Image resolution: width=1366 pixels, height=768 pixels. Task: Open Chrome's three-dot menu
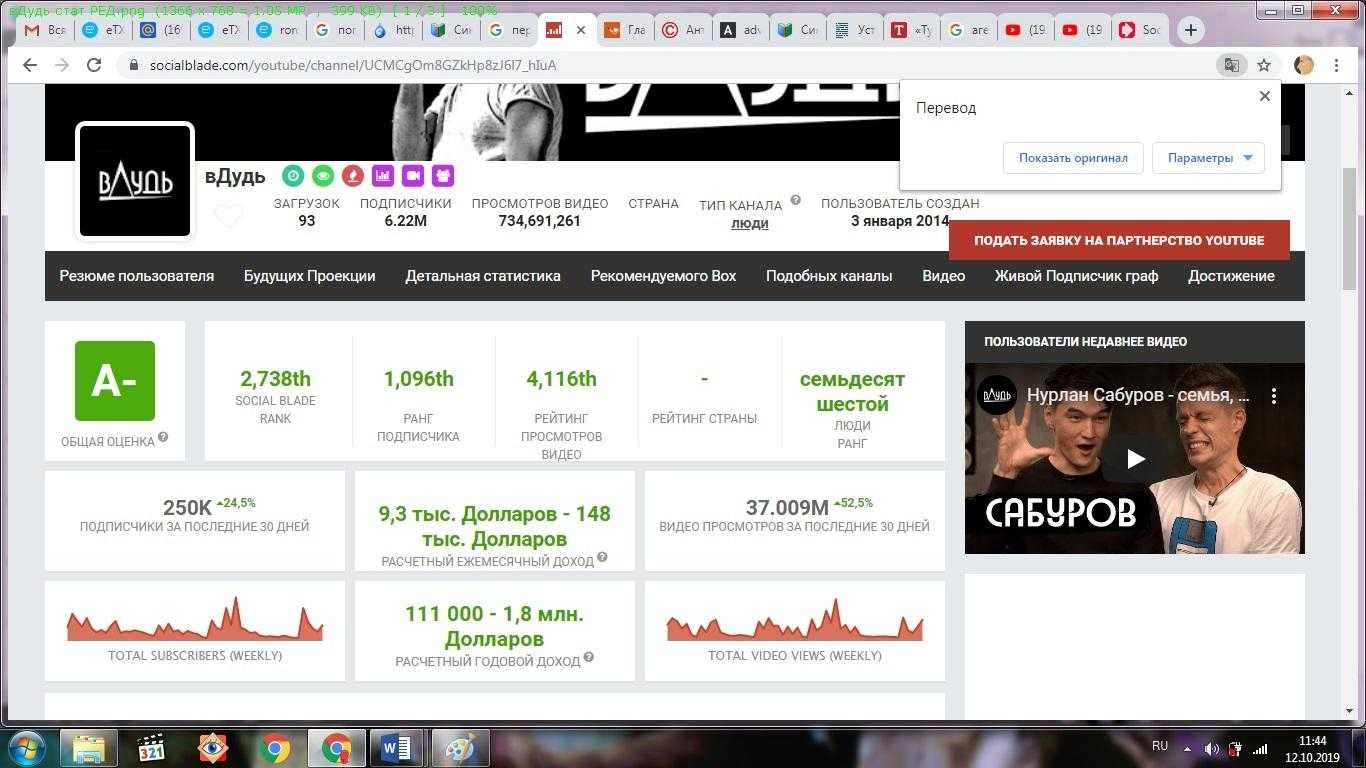click(x=1336, y=65)
